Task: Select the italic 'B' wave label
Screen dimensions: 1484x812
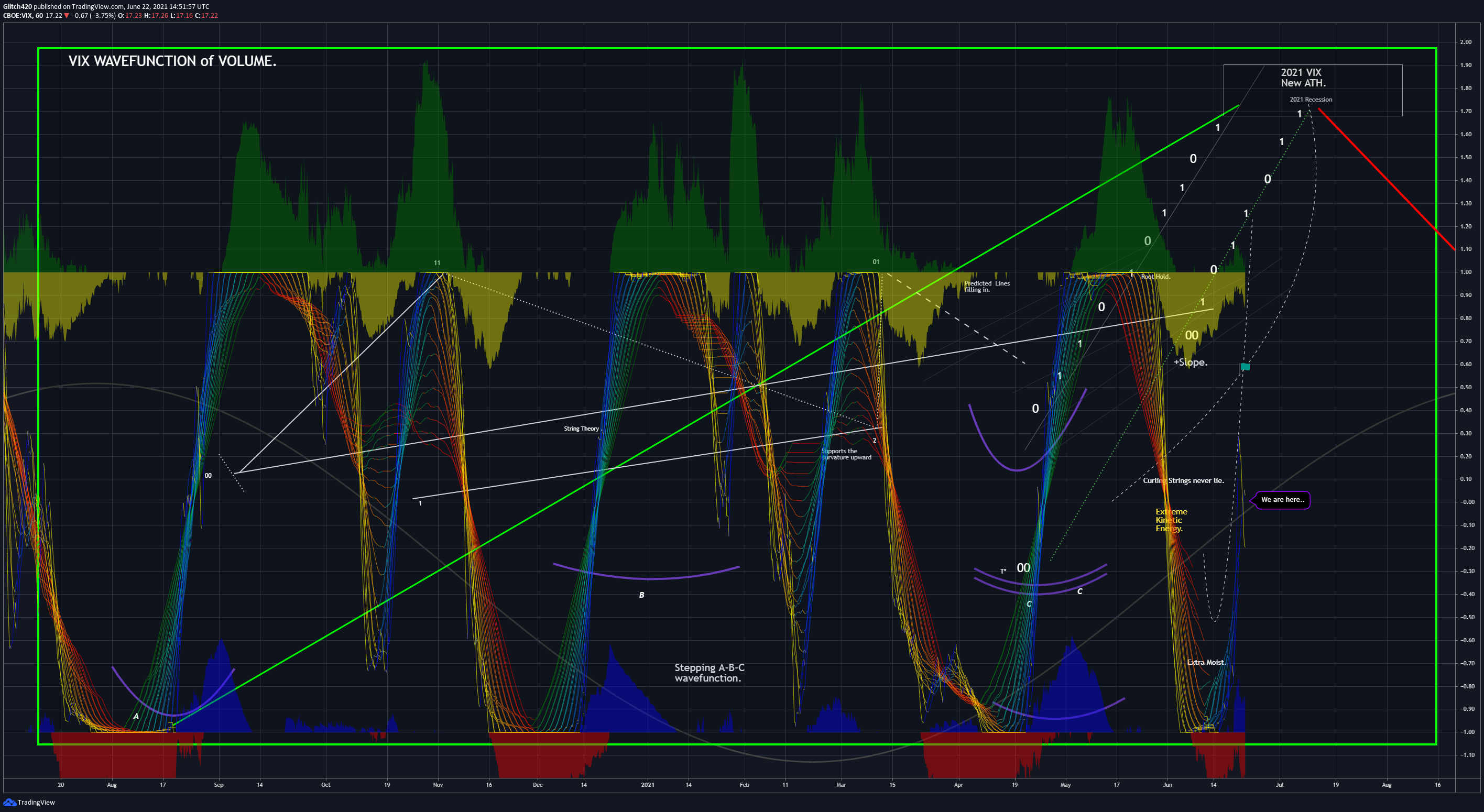Action: (x=641, y=596)
